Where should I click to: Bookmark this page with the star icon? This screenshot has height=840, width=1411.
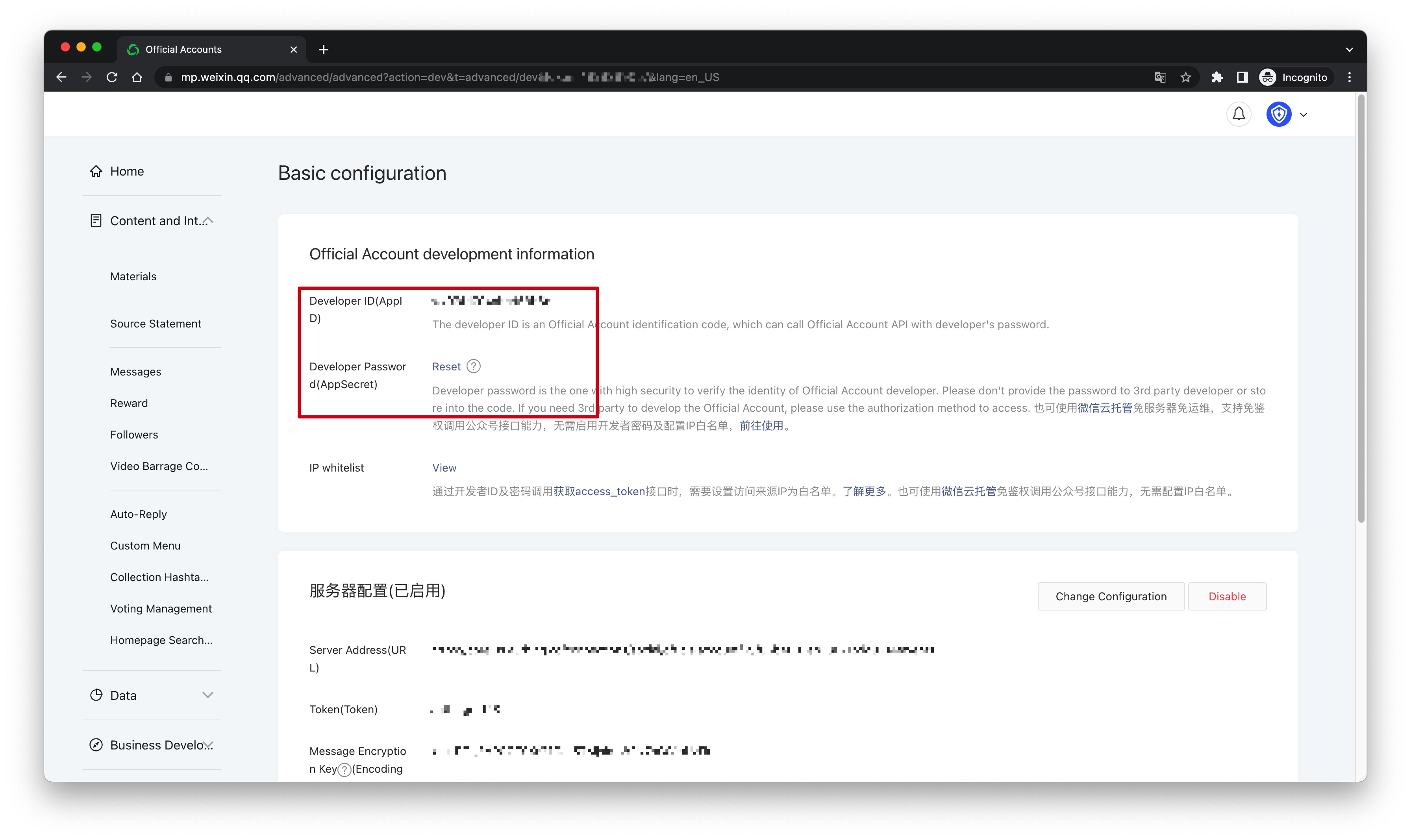pyautogui.click(x=1186, y=78)
